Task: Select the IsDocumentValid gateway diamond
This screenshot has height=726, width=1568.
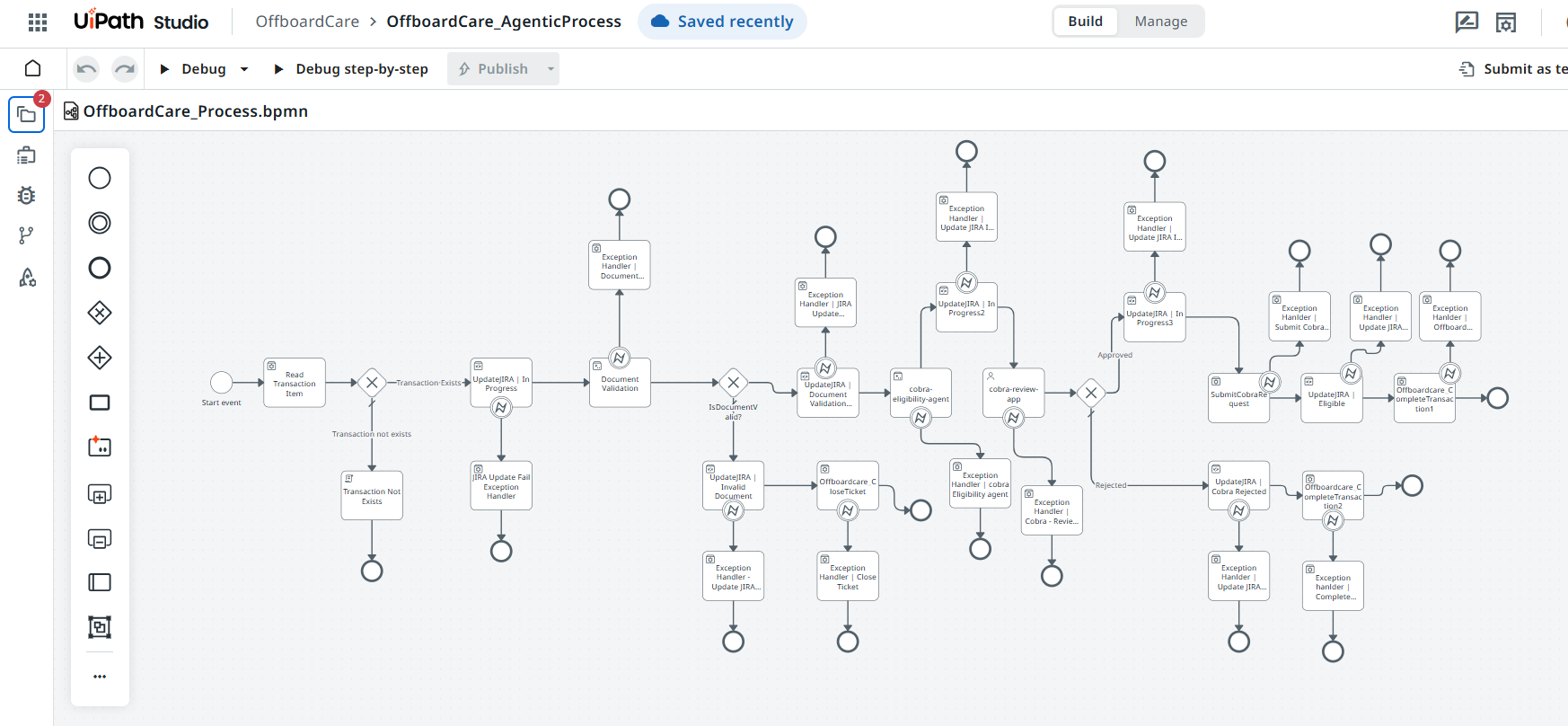Action: (x=734, y=383)
